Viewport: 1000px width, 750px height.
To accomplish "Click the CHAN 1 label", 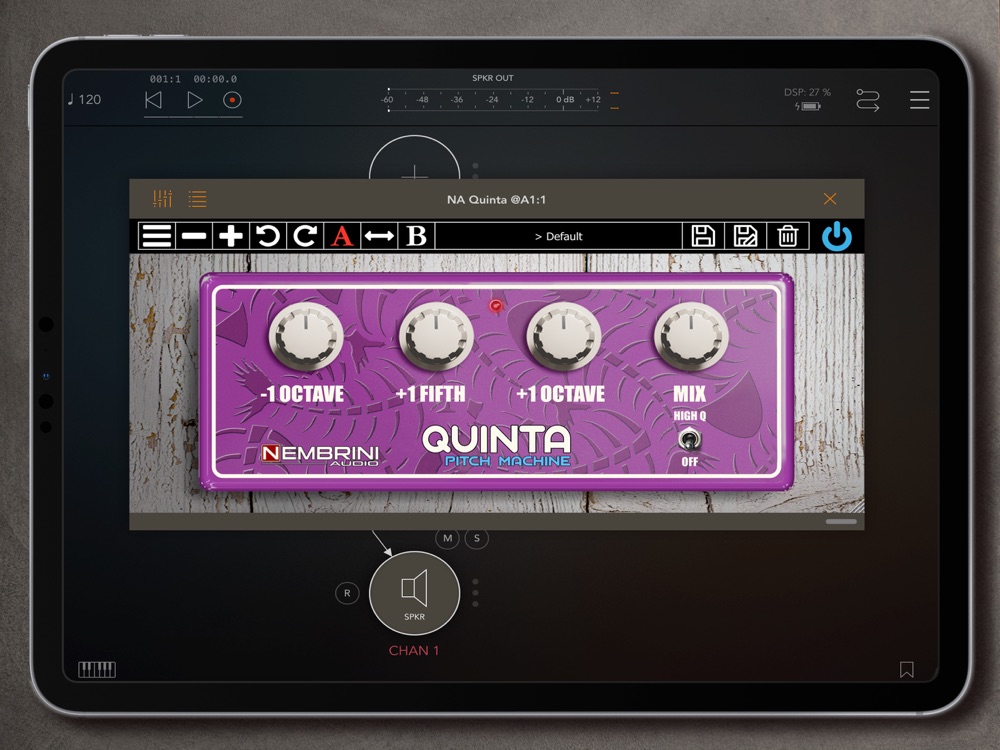I will pos(414,651).
